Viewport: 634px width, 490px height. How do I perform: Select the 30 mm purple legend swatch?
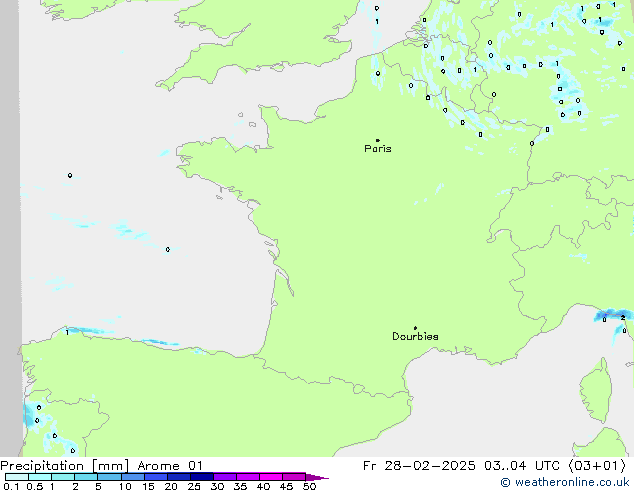tap(224, 477)
